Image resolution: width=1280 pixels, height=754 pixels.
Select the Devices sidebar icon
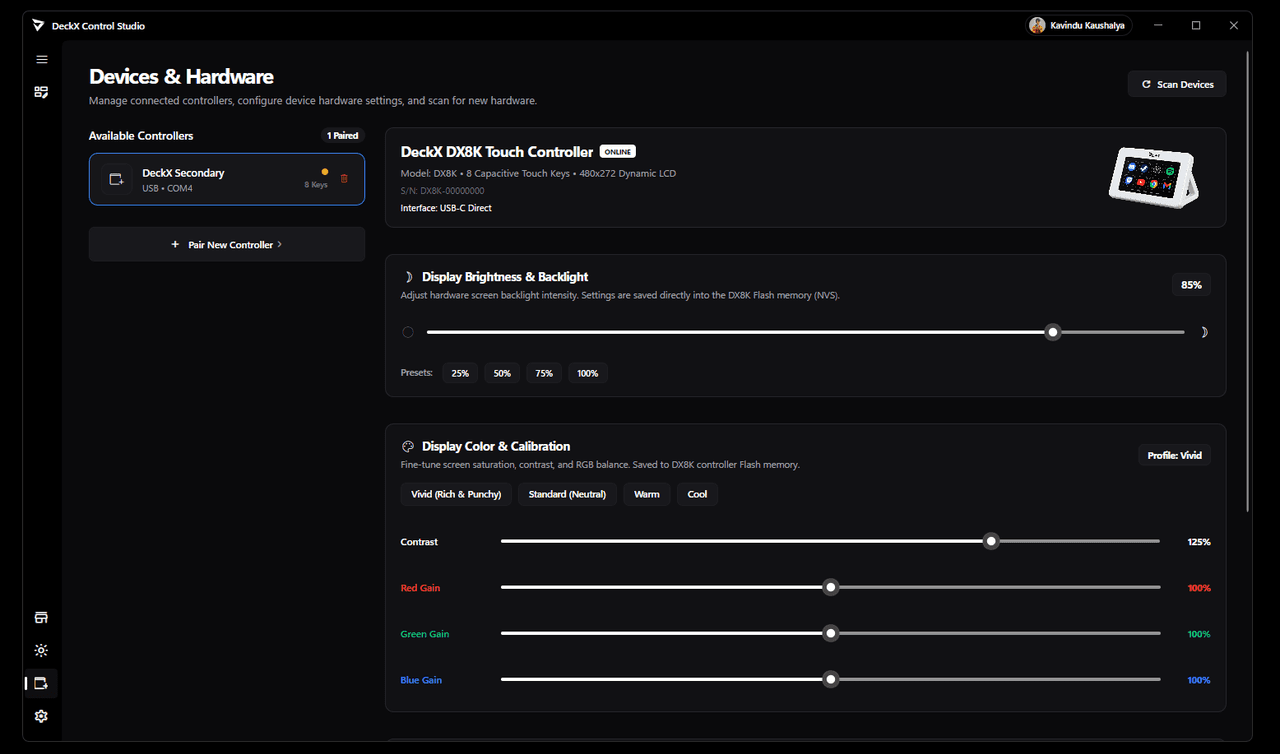41,683
